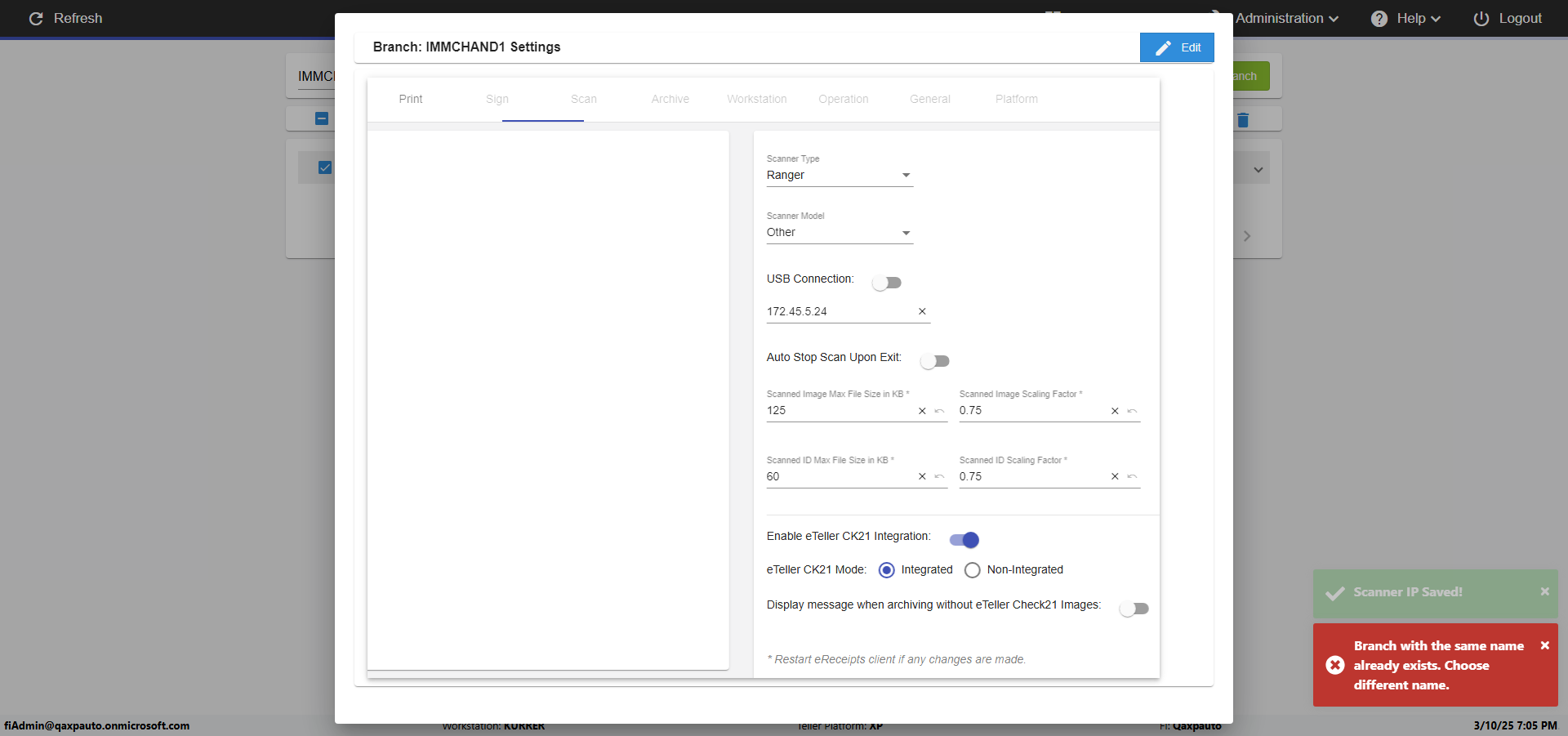Dismiss the Scanner IP Saved notification
The height and width of the screenshot is (736, 1568).
1544,591
